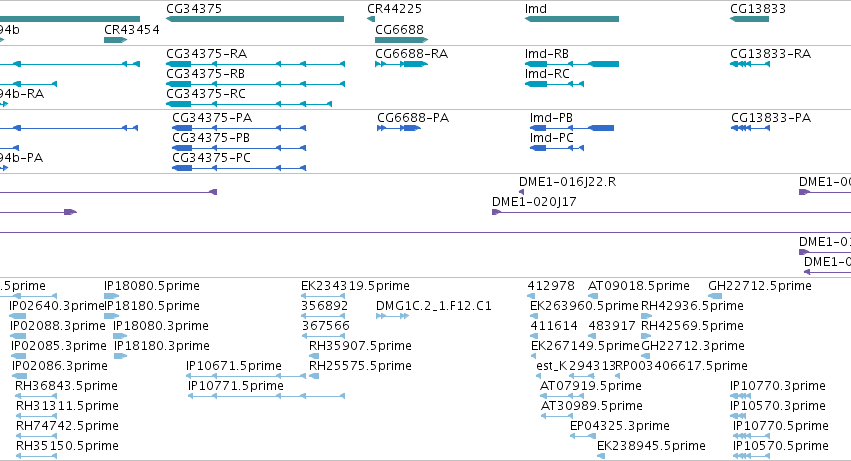This screenshot has width=851, height=461.
Task: Click the CR44225 gene feature
Action: [x=371, y=19]
